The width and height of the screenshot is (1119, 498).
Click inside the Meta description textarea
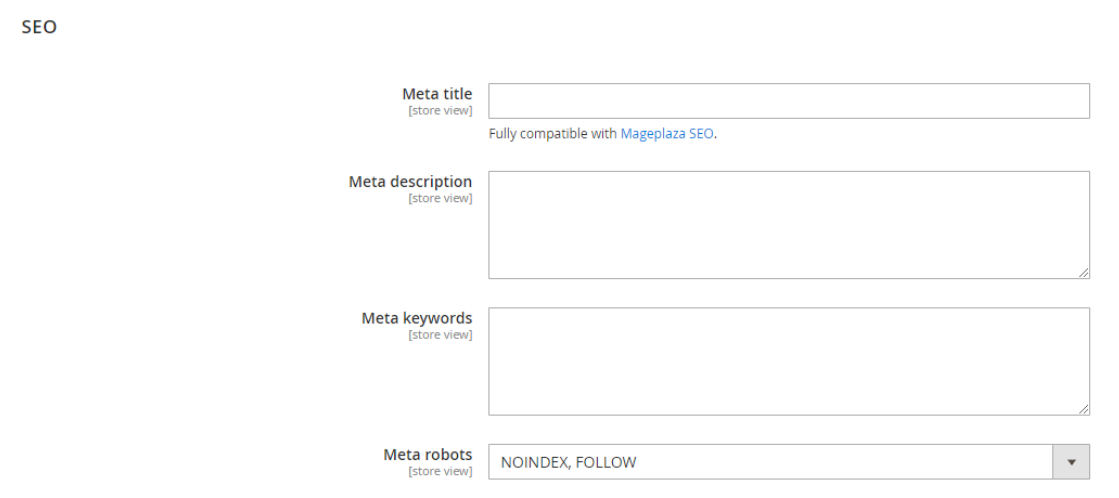(788, 224)
